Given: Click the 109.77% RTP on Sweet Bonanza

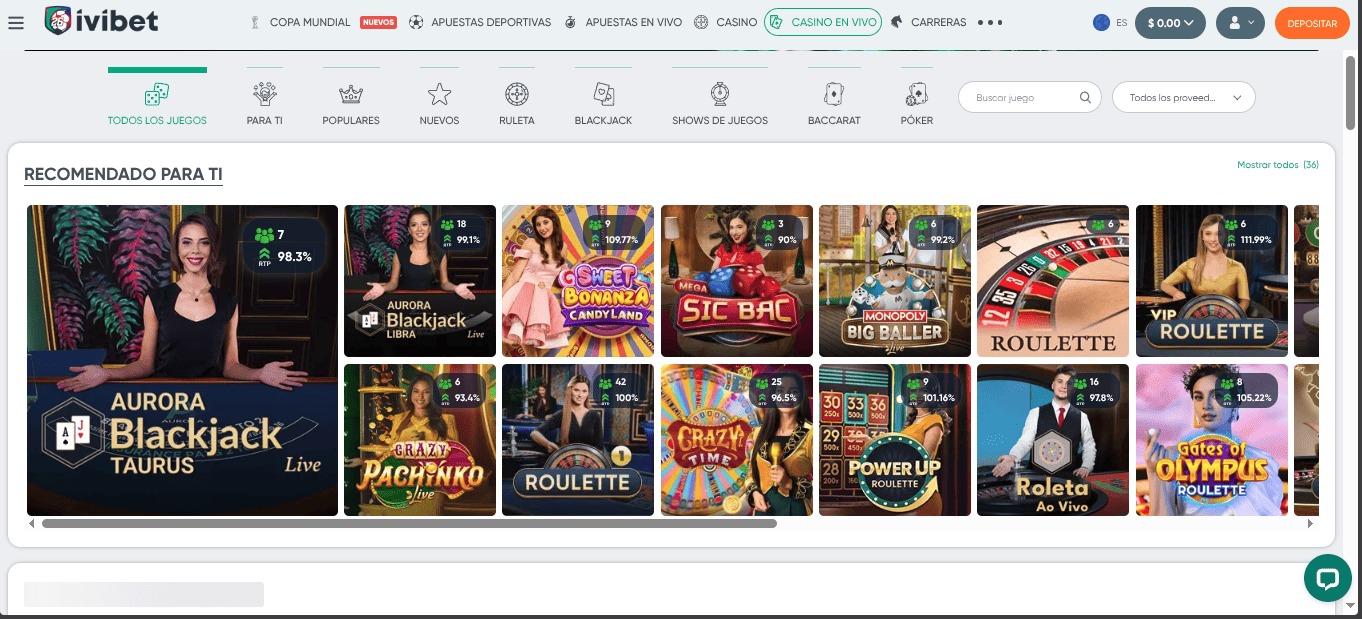Looking at the screenshot, I should (x=621, y=240).
